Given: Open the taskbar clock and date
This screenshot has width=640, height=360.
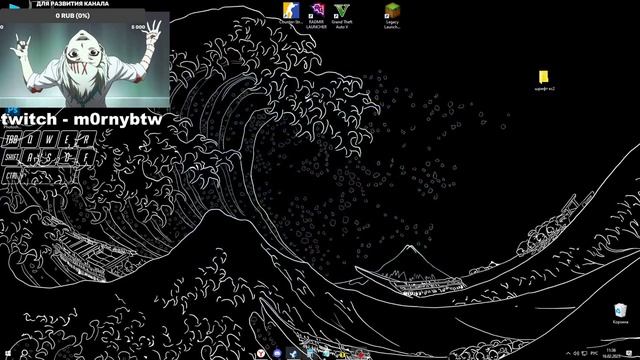Looking at the screenshot, I should (x=611, y=353).
